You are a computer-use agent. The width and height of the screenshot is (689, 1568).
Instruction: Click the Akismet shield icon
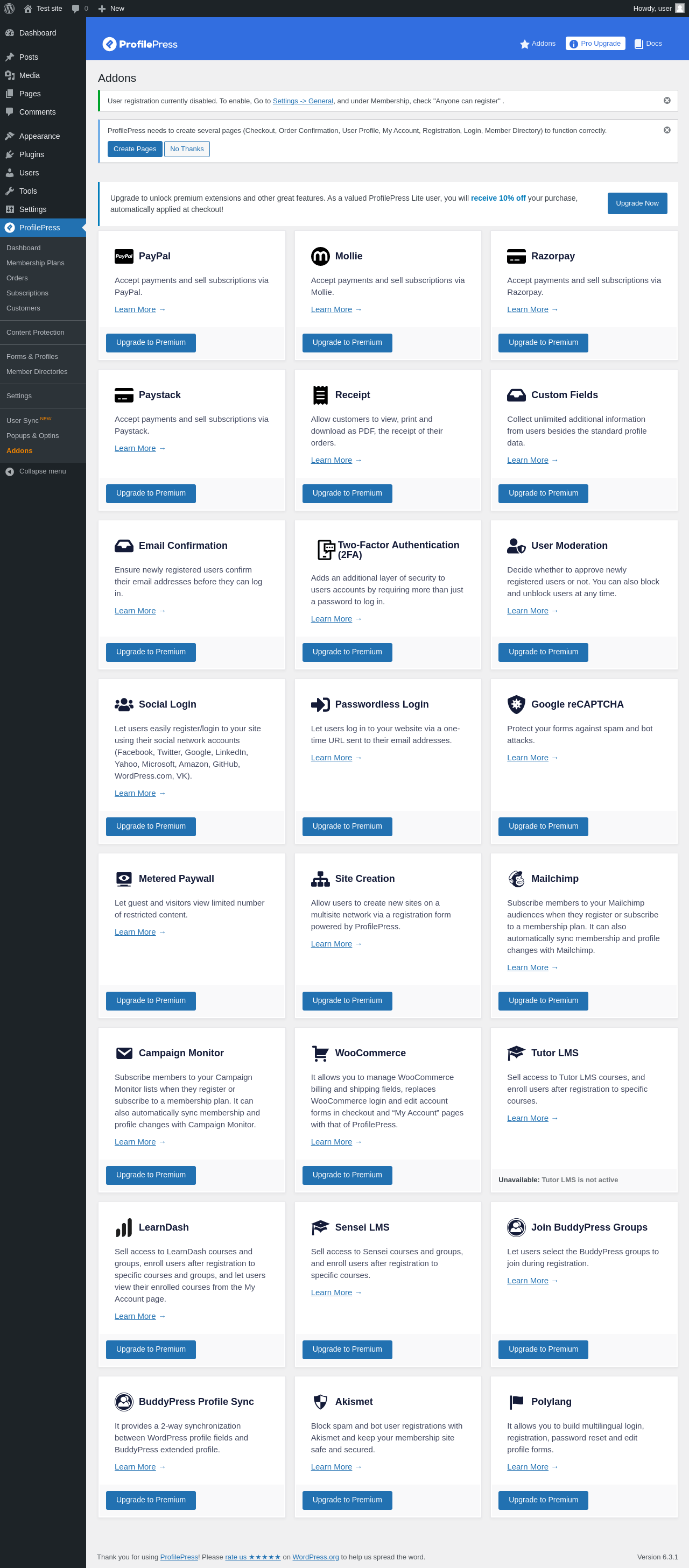[x=320, y=1402]
